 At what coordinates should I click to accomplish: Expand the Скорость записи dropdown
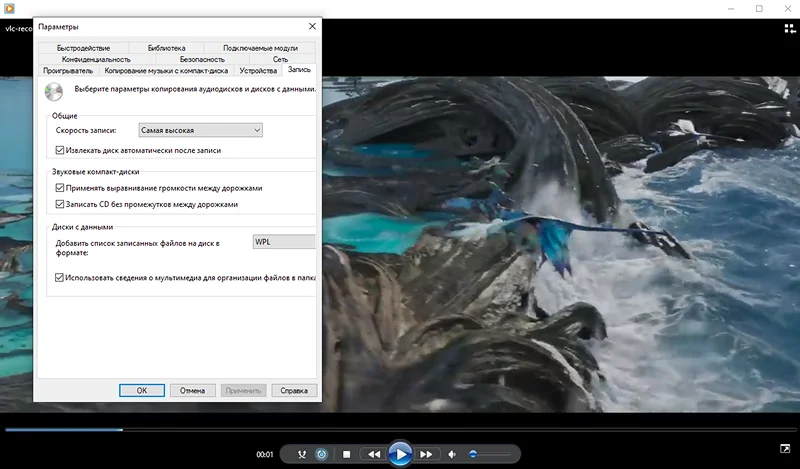point(201,130)
